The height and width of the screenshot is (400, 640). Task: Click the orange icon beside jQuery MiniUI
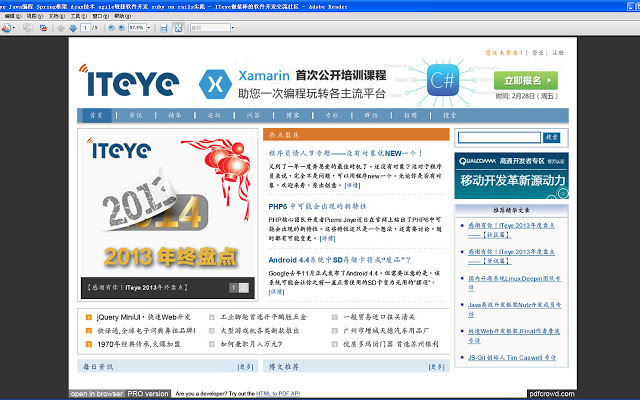click(x=89, y=317)
